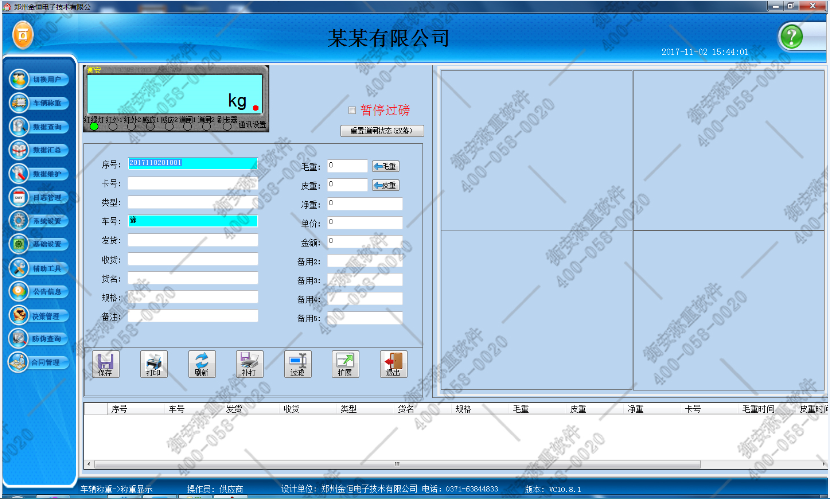
Task: Click the ←皮重 tare weight capture button
Action: pos(385,185)
